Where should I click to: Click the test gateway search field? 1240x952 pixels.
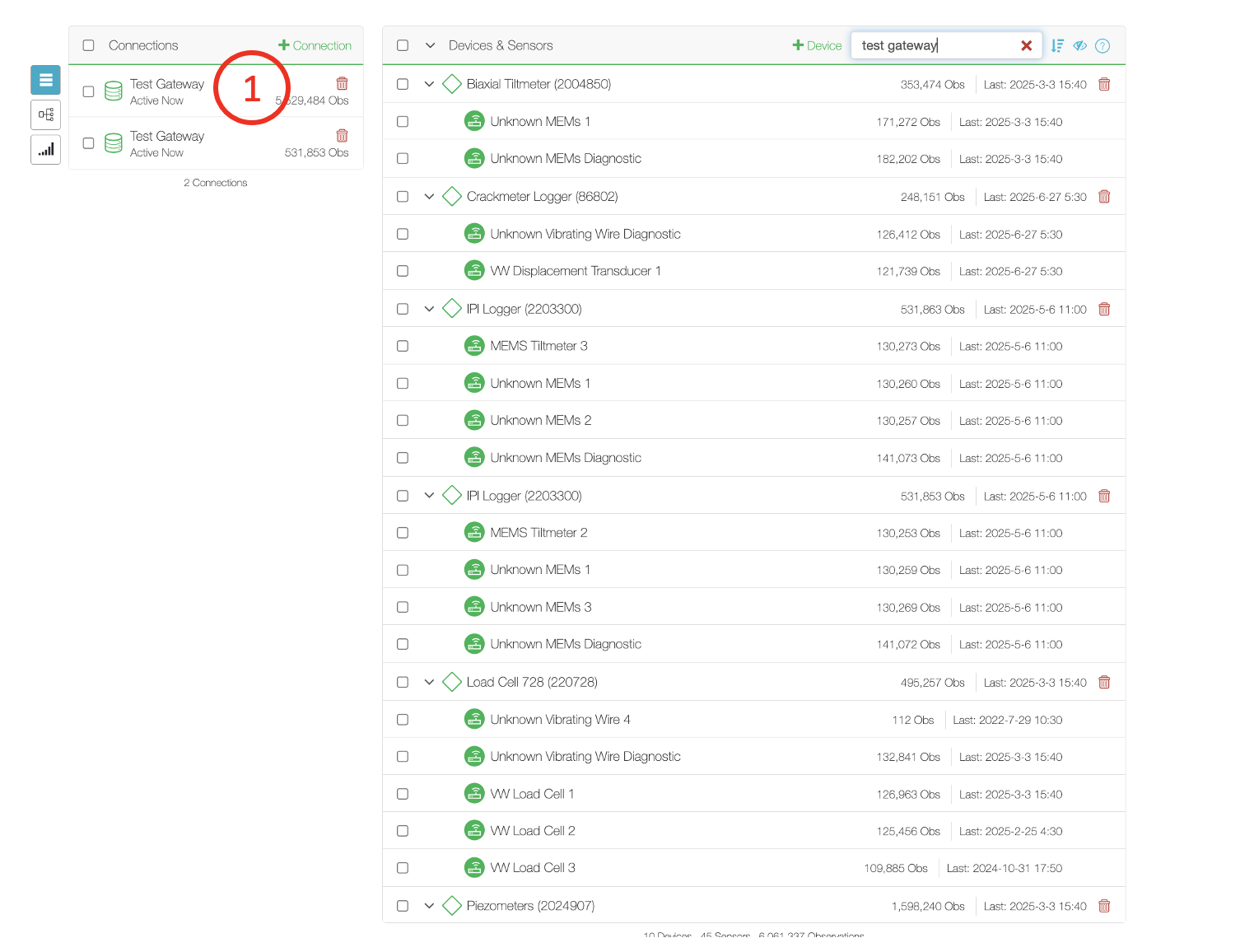click(935, 45)
